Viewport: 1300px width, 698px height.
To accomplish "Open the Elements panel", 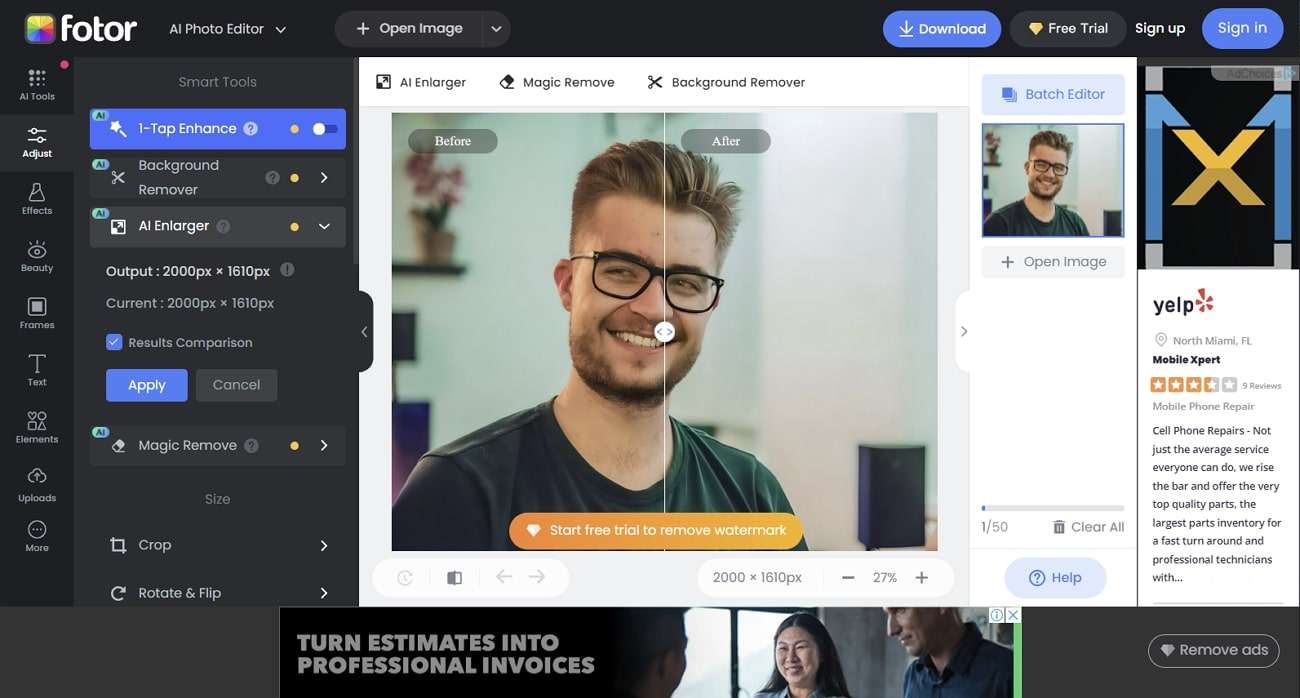I will point(37,426).
